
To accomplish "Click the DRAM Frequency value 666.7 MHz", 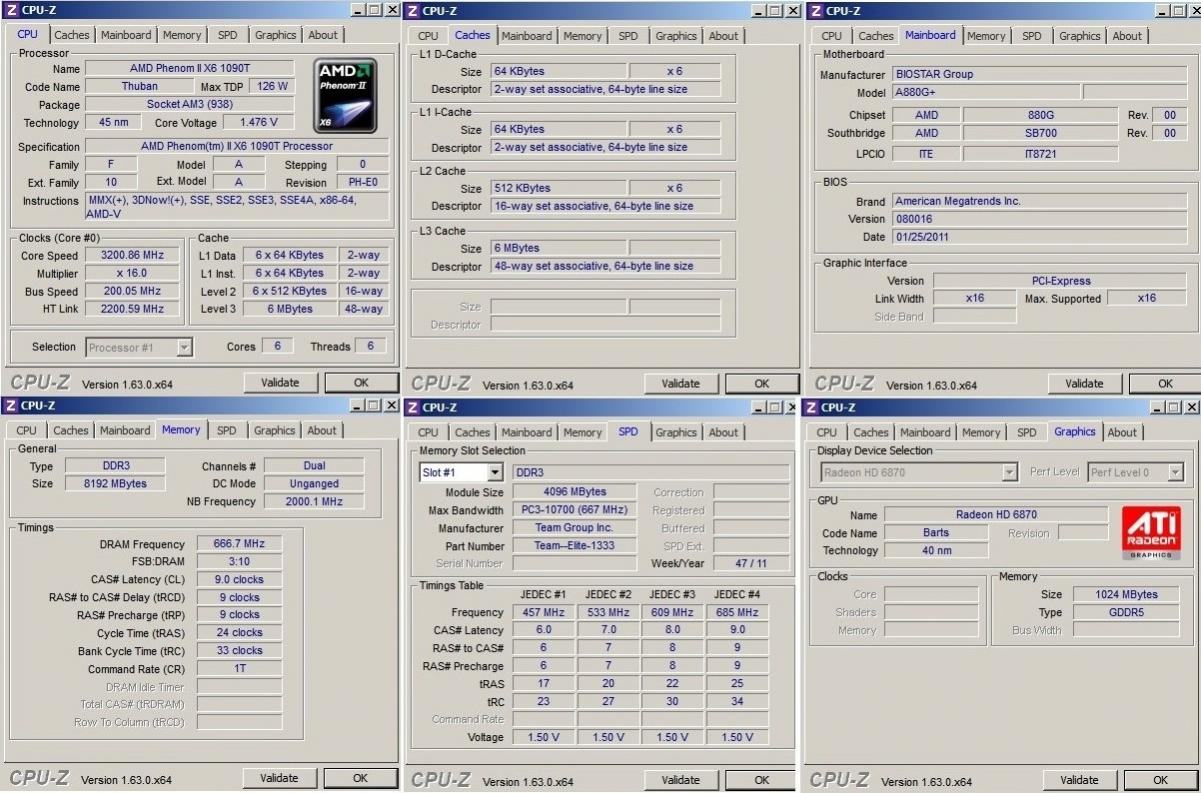I will click(240, 544).
